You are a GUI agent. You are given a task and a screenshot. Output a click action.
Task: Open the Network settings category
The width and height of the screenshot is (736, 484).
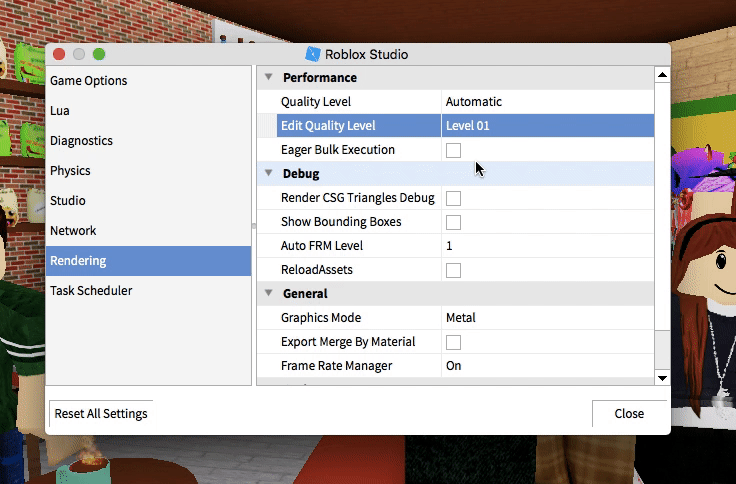tap(73, 231)
